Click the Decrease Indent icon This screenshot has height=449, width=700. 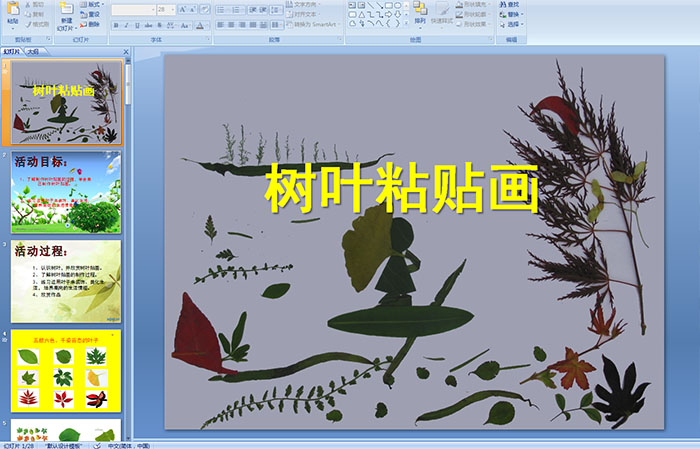click(253, 10)
